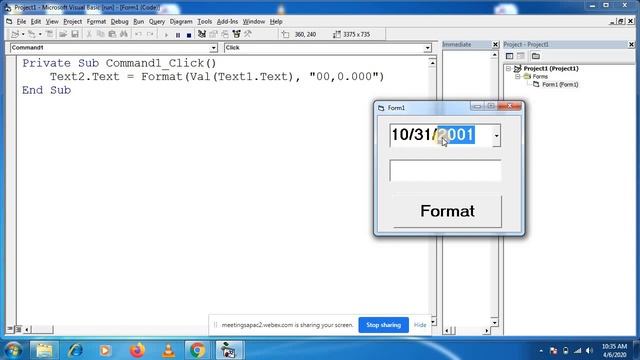Select the Forms folder tree item
The image size is (640, 360).
tap(540, 76)
